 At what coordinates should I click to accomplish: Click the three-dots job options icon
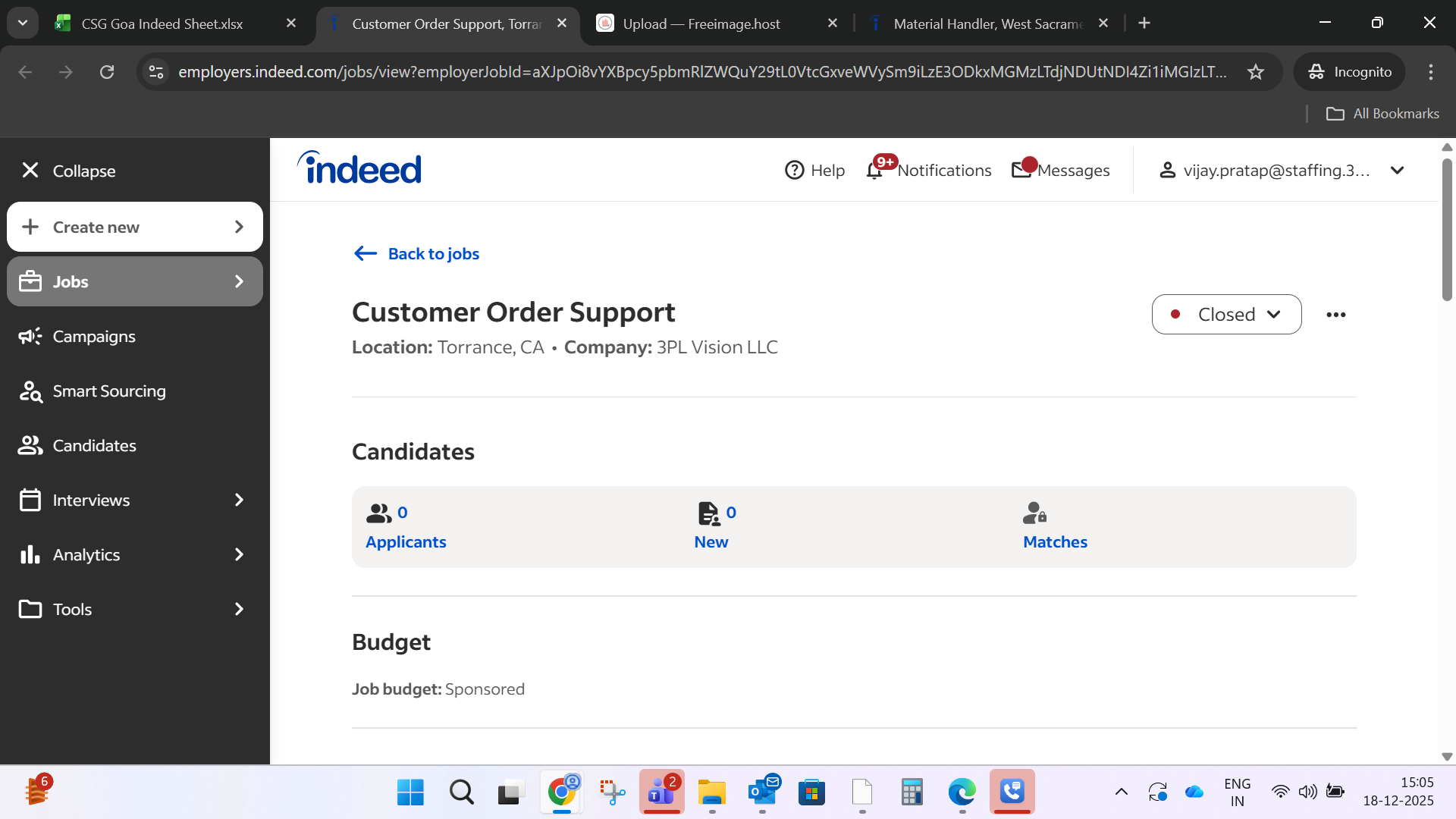[x=1335, y=315]
